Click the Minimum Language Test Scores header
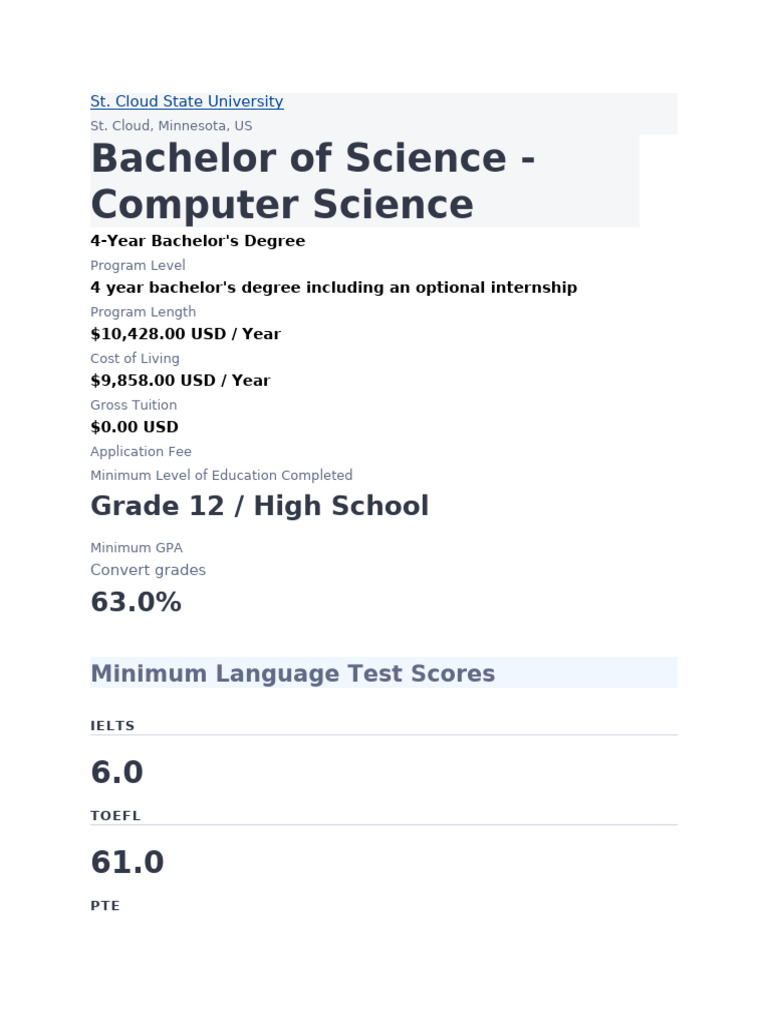Image resolution: width=768 pixels, height=1024 pixels. click(x=293, y=674)
